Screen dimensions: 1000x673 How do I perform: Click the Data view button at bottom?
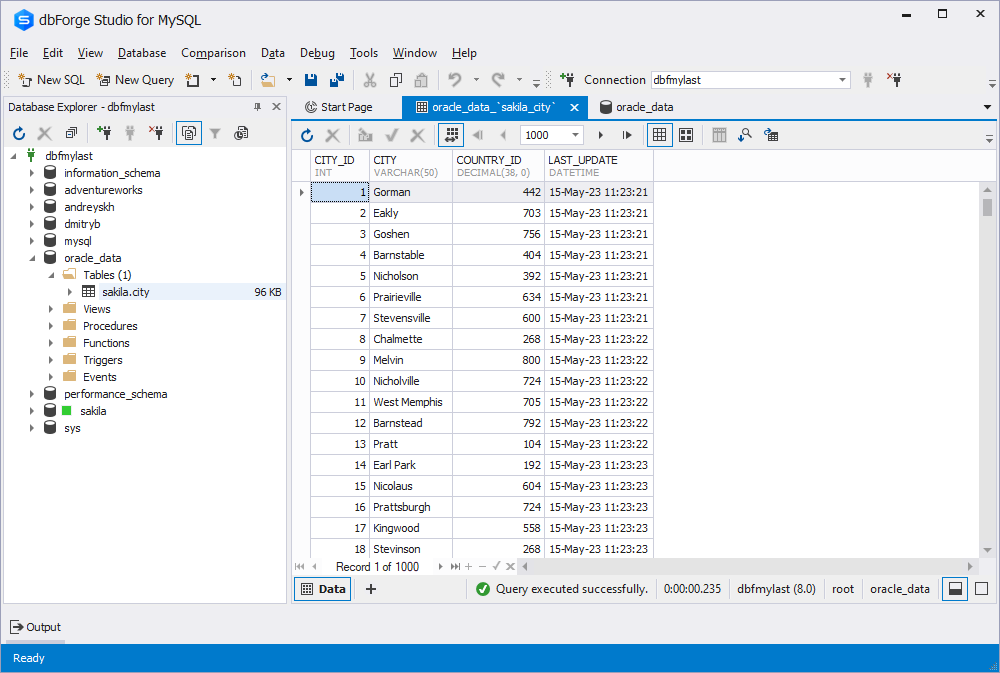(x=323, y=589)
